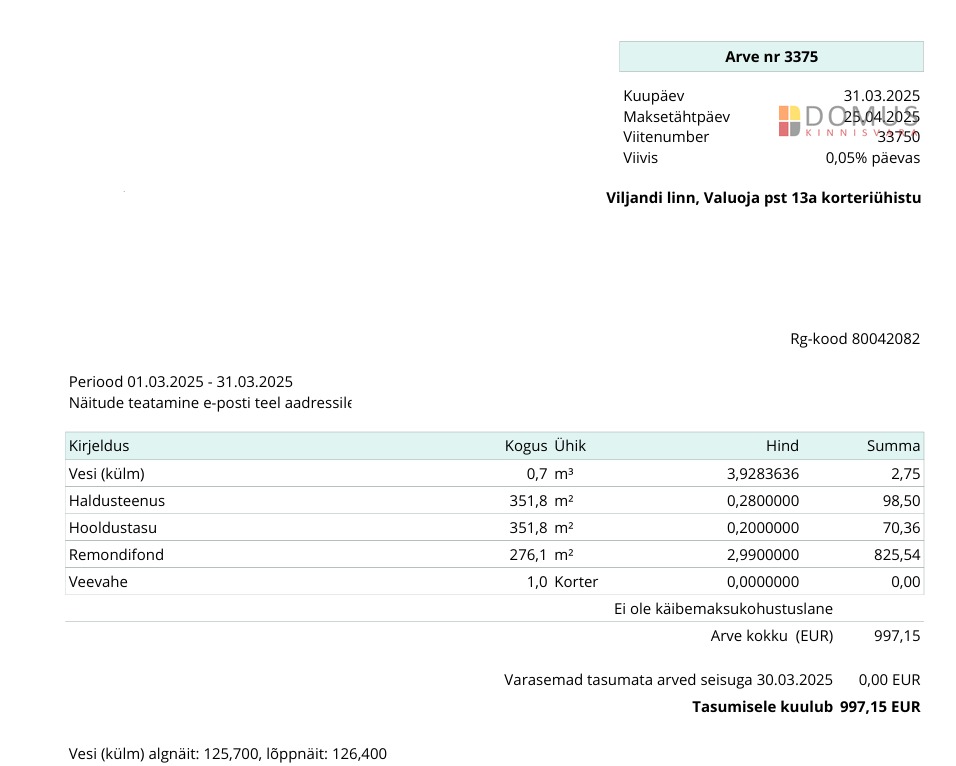Viewport: 956px width, 766px height.
Task: Click the Summa column header
Action: (893, 446)
